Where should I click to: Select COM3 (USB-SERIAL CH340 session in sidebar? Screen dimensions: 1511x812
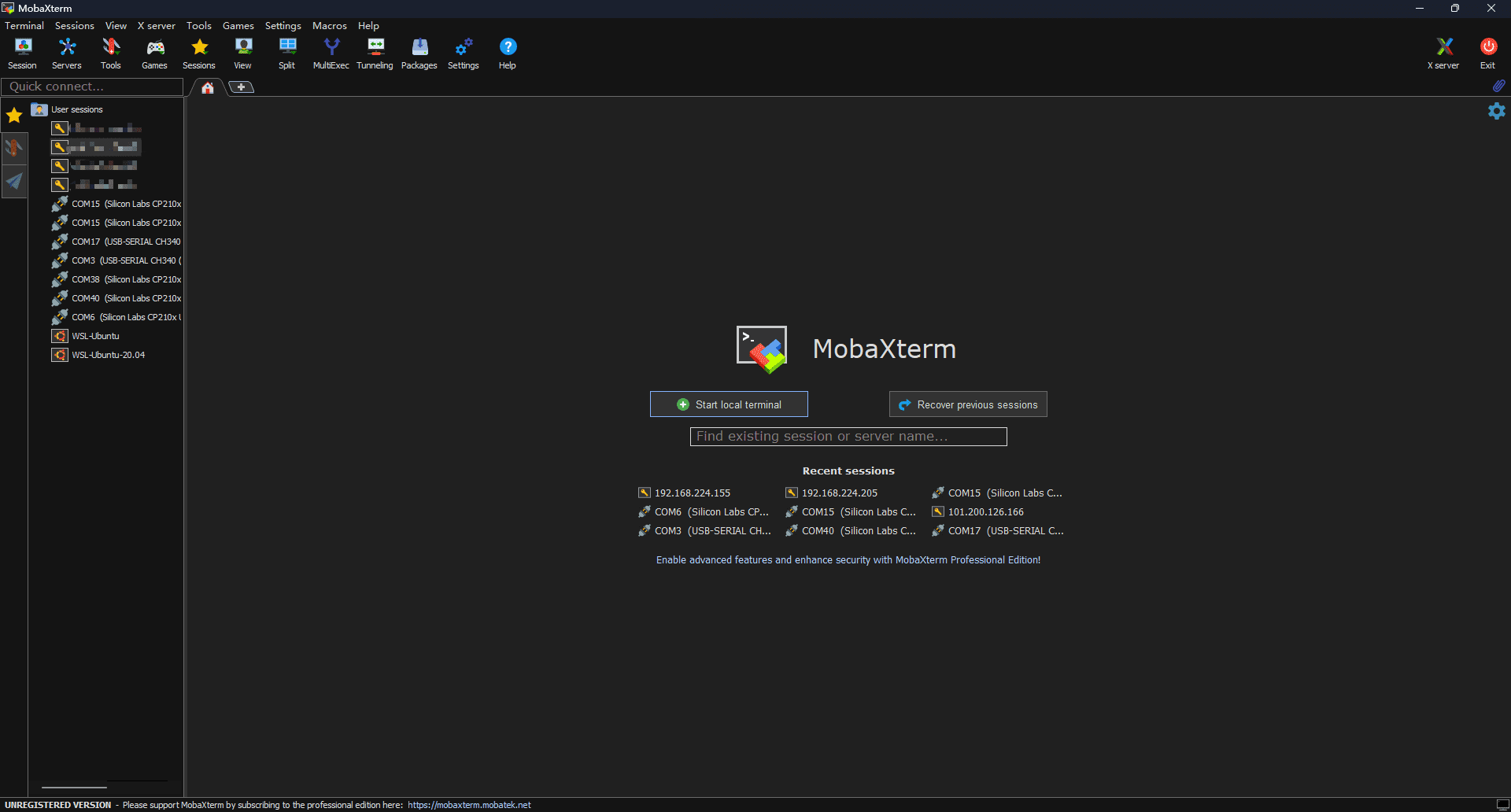click(x=116, y=260)
